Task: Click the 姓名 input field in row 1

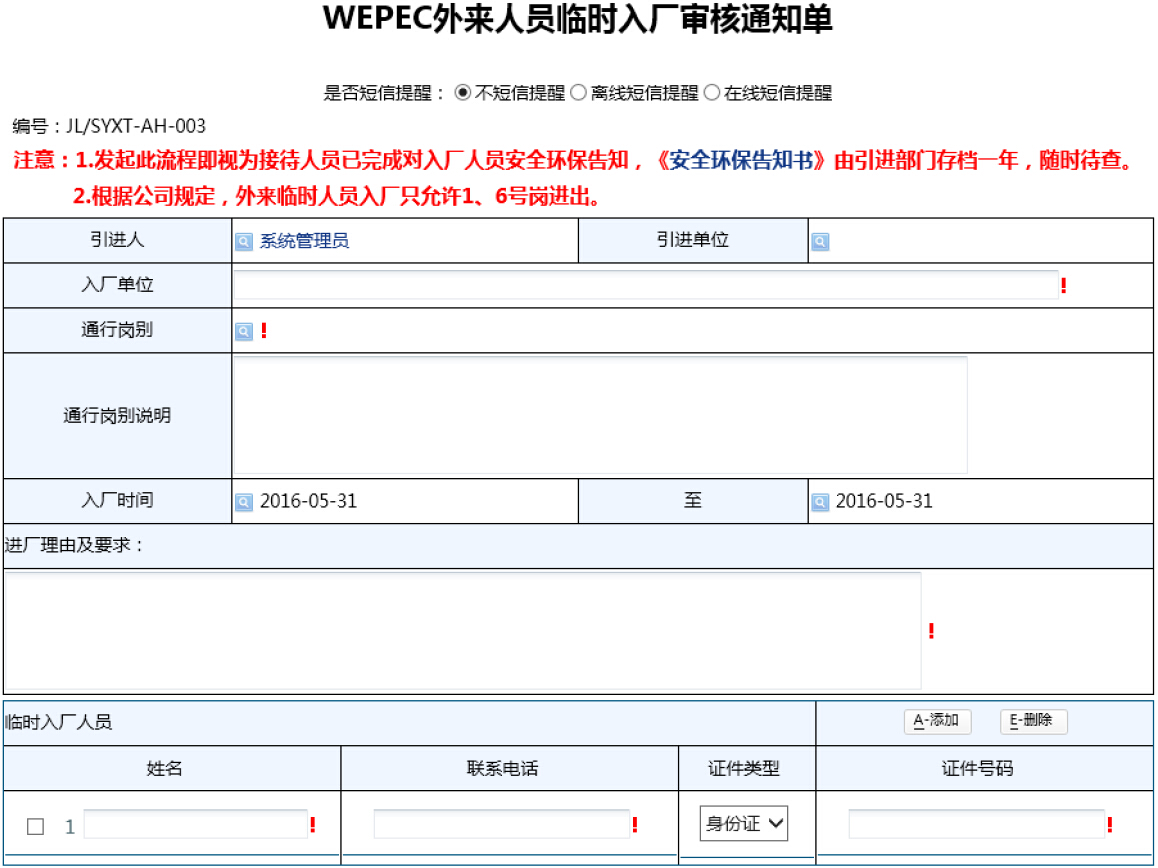Action: coord(196,825)
